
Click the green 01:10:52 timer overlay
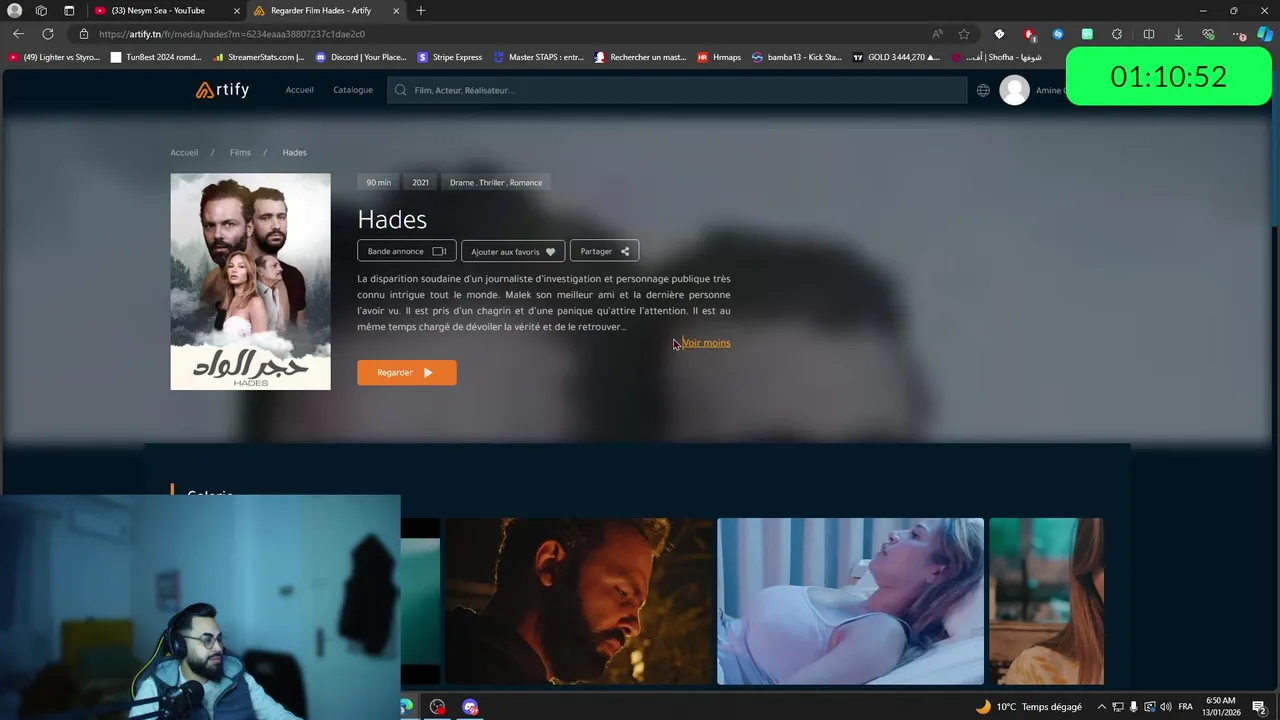1168,76
